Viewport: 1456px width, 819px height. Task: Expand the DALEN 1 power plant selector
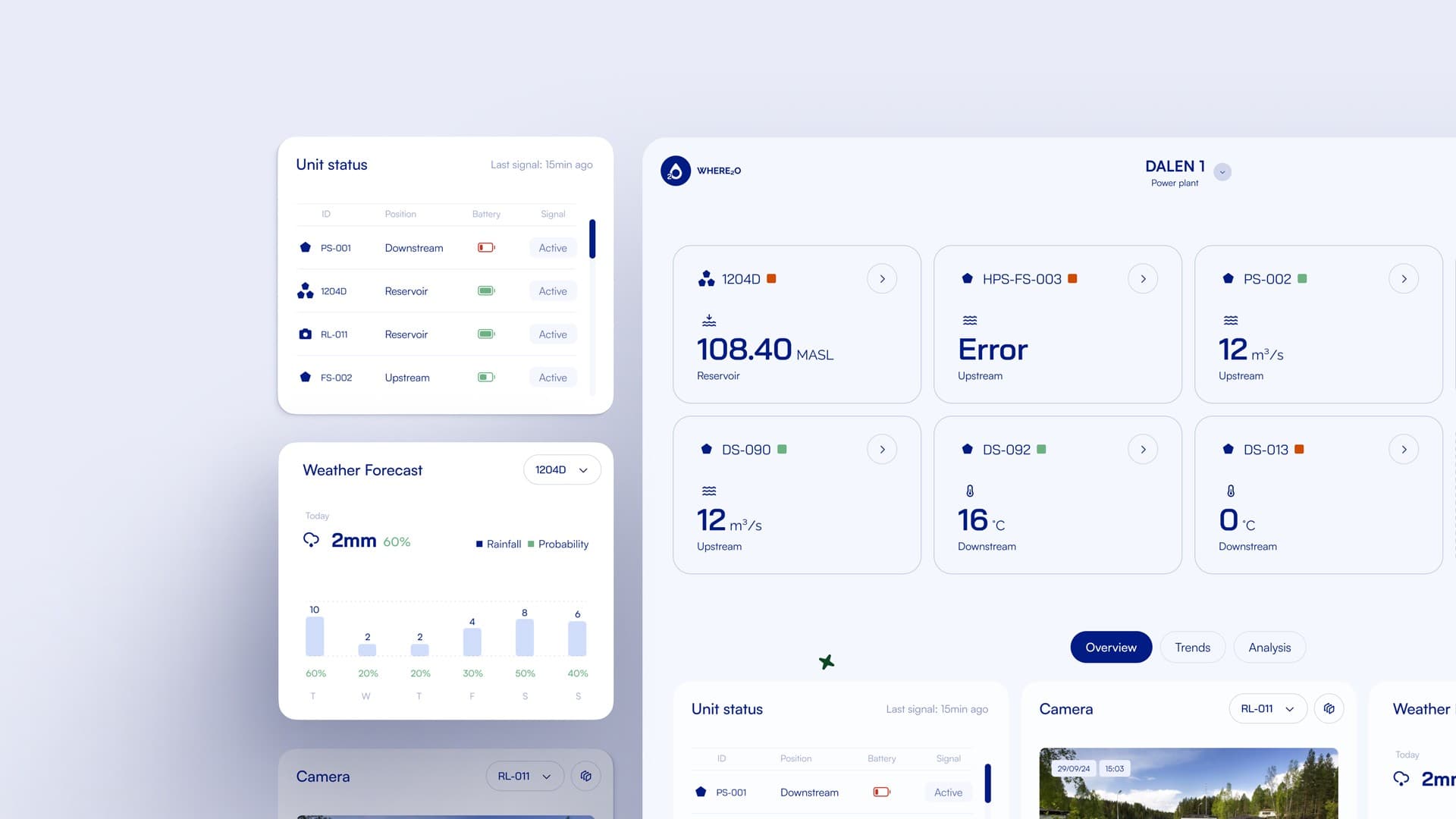pos(1222,172)
